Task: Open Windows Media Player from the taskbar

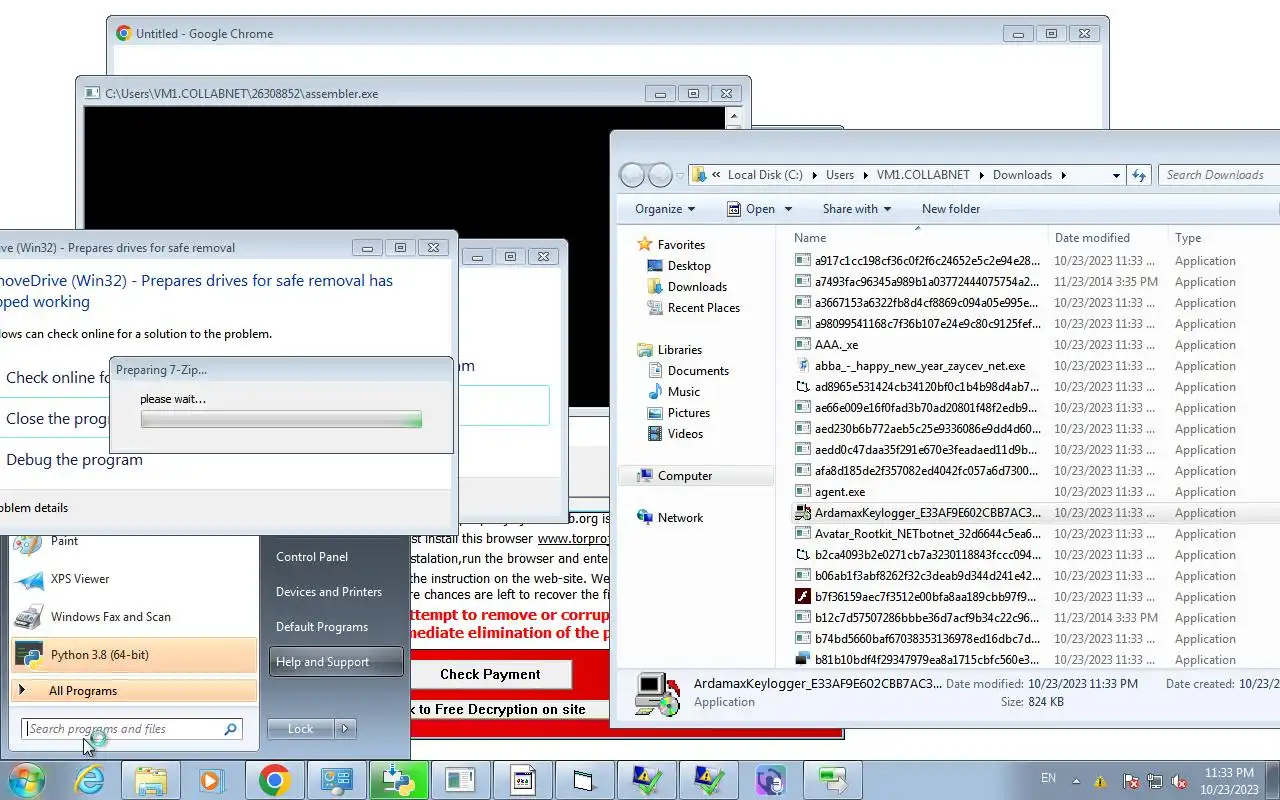Action: coord(212,780)
